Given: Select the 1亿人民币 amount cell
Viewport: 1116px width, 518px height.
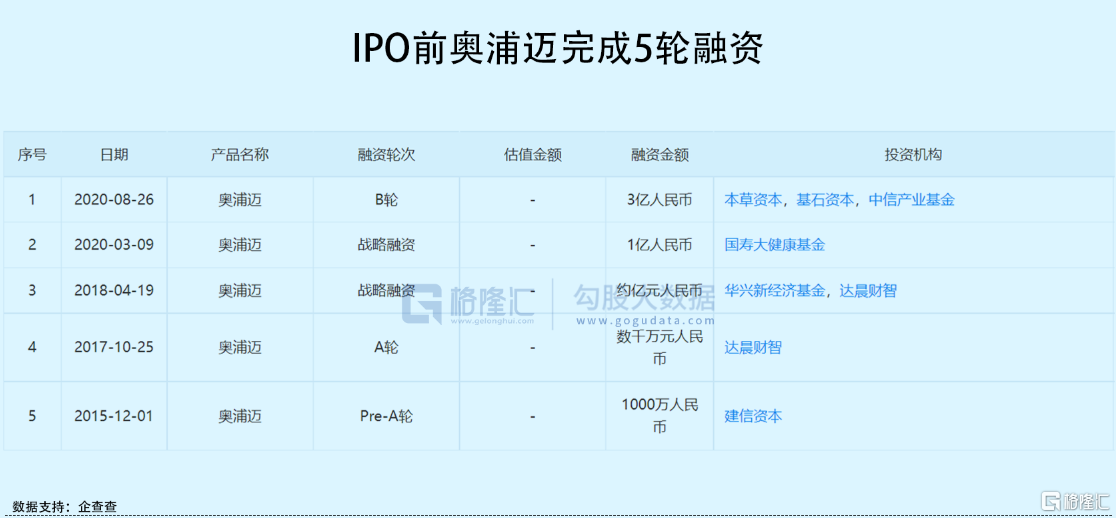Looking at the screenshot, I should pyautogui.click(x=659, y=245).
